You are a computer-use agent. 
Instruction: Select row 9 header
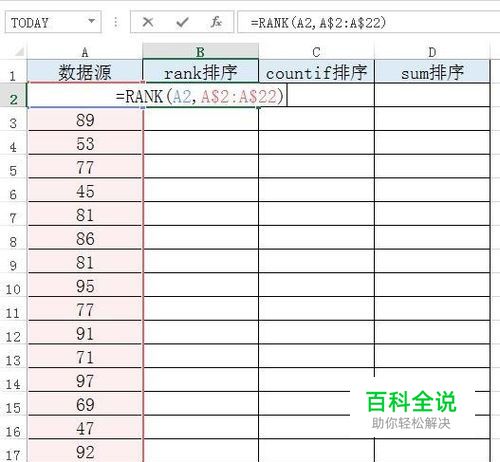click(13, 261)
